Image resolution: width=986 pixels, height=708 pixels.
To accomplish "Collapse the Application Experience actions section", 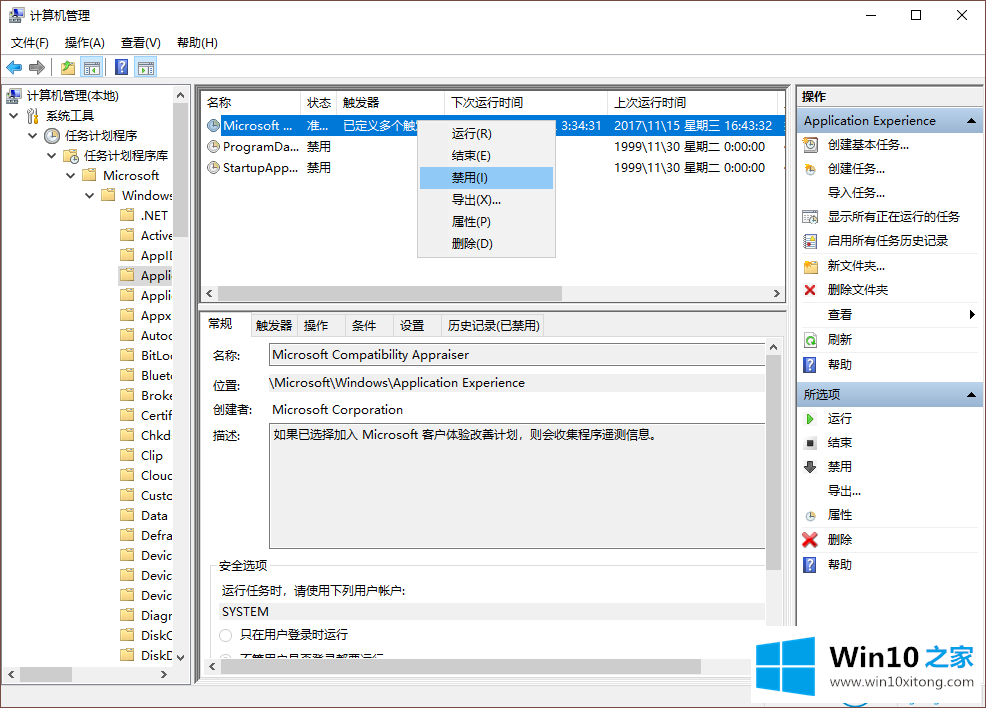I will (971, 121).
